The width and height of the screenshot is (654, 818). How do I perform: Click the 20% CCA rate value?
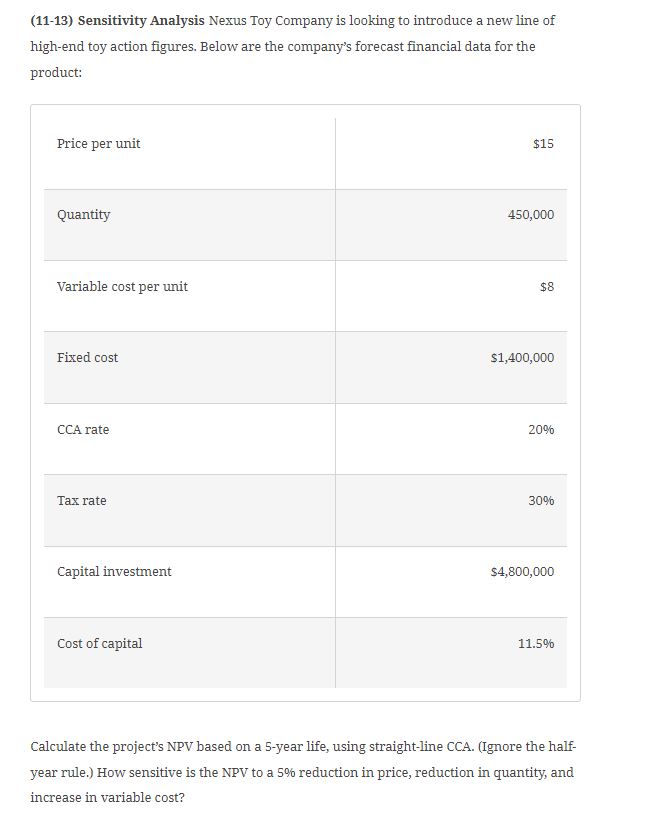click(x=540, y=430)
